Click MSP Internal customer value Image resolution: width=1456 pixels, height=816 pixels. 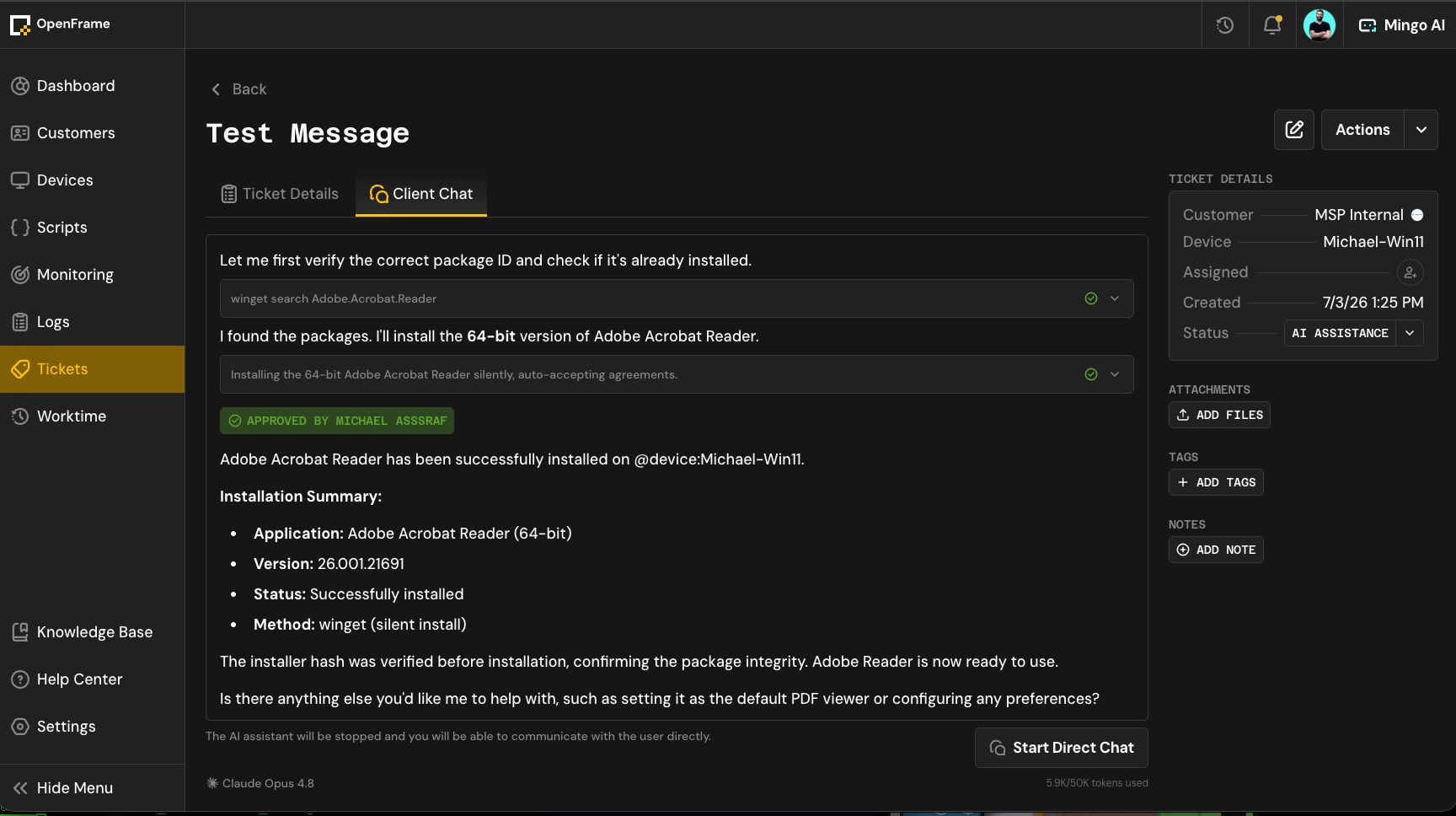coord(1359,215)
